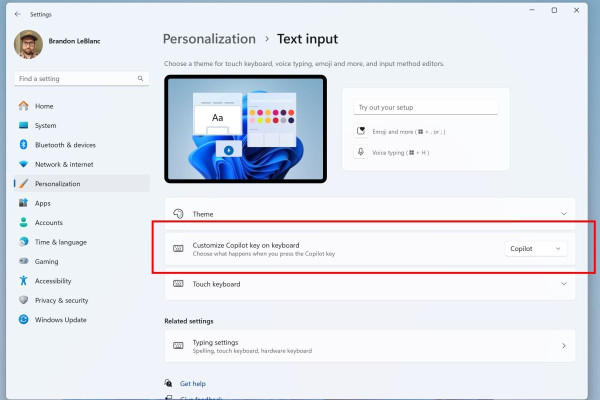Open Accounts settings

pyautogui.click(x=82, y=222)
